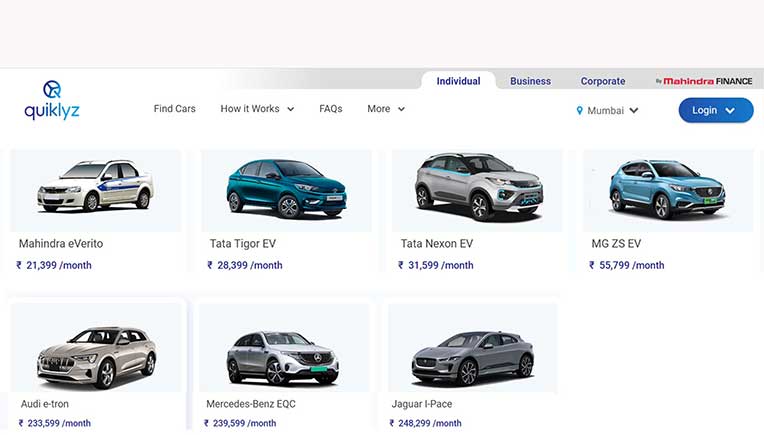The width and height of the screenshot is (764, 435).
Task: Click the Tata Nexon EV title text
Action: [x=437, y=243]
